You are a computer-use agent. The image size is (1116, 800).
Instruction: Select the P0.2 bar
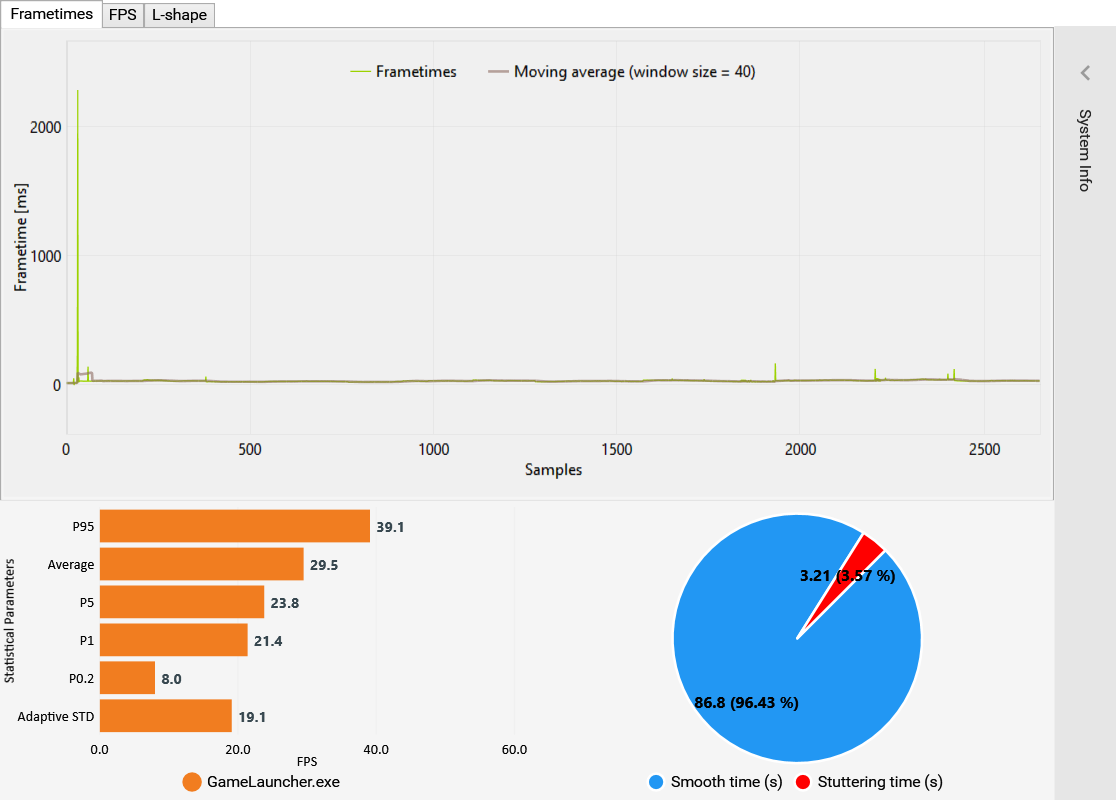pos(127,678)
